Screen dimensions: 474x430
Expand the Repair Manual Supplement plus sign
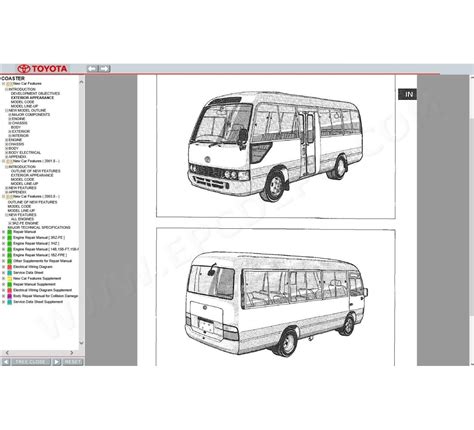pos(4,284)
